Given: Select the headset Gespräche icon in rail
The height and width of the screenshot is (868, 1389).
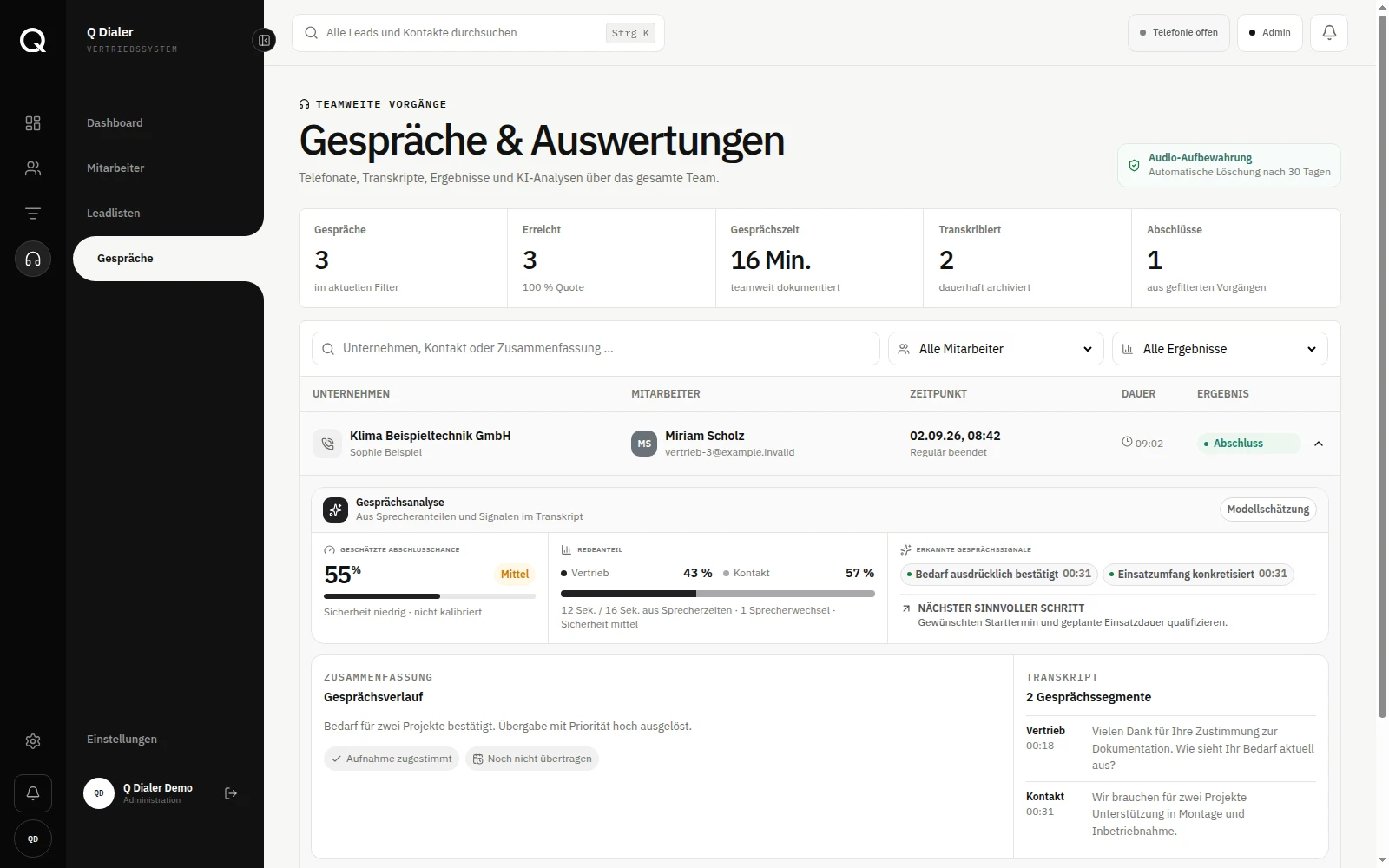Looking at the screenshot, I should (x=33, y=259).
